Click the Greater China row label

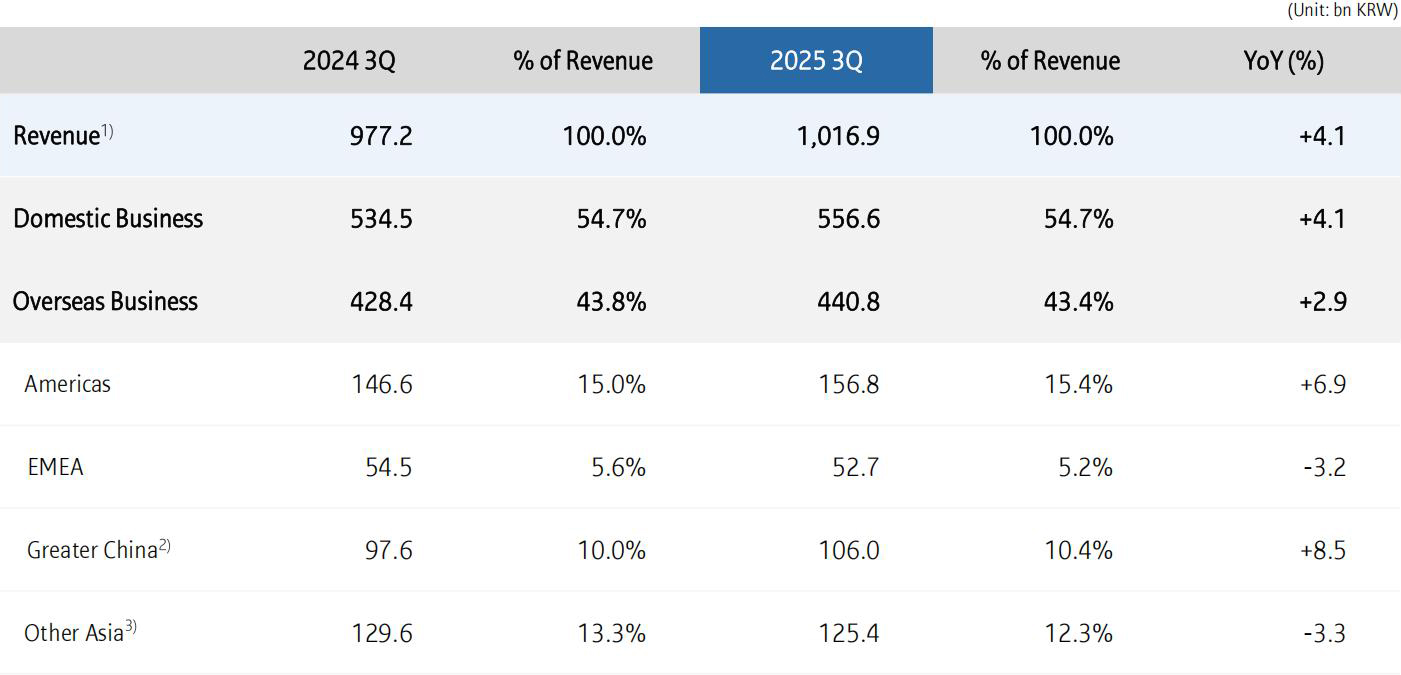point(93,550)
